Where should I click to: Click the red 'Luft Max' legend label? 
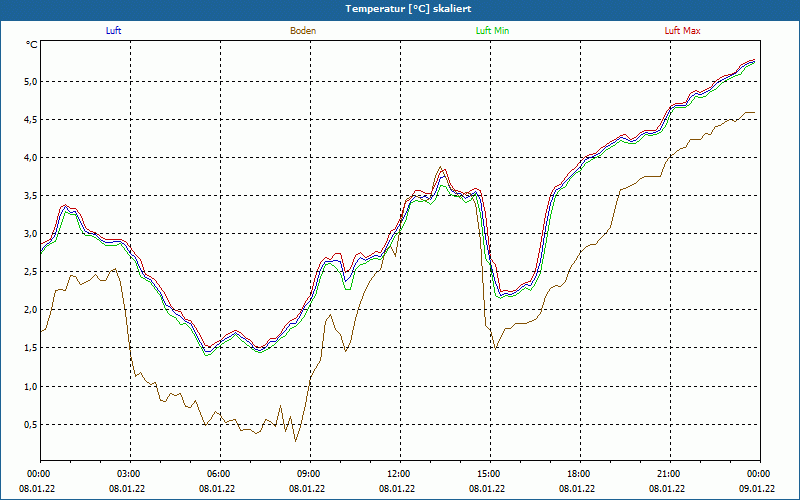(682, 31)
